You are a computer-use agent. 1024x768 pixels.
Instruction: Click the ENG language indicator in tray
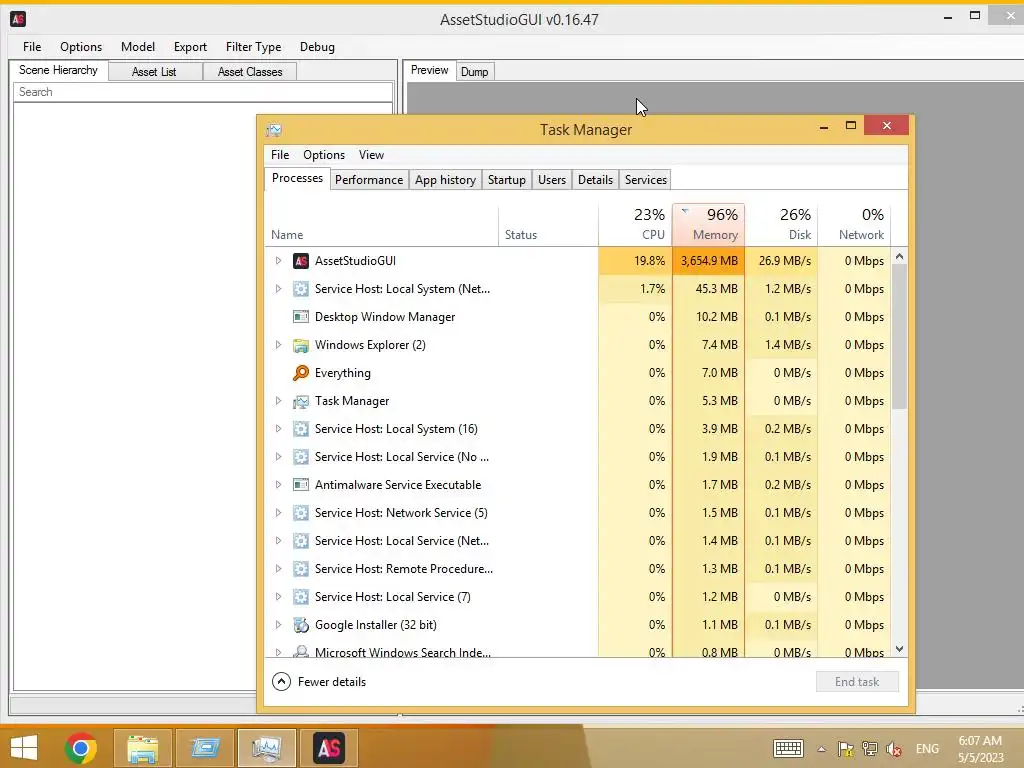point(927,749)
